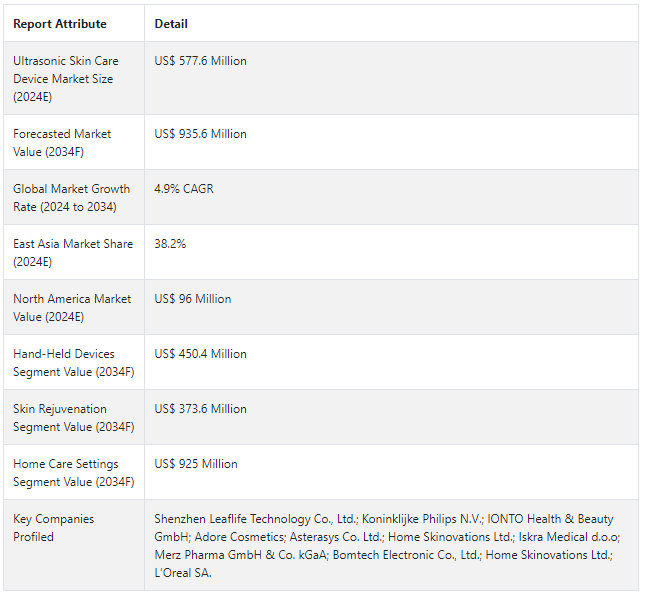This screenshot has width=645, height=593.
Task: Click the US$ 925 Million value
Action: [196, 464]
